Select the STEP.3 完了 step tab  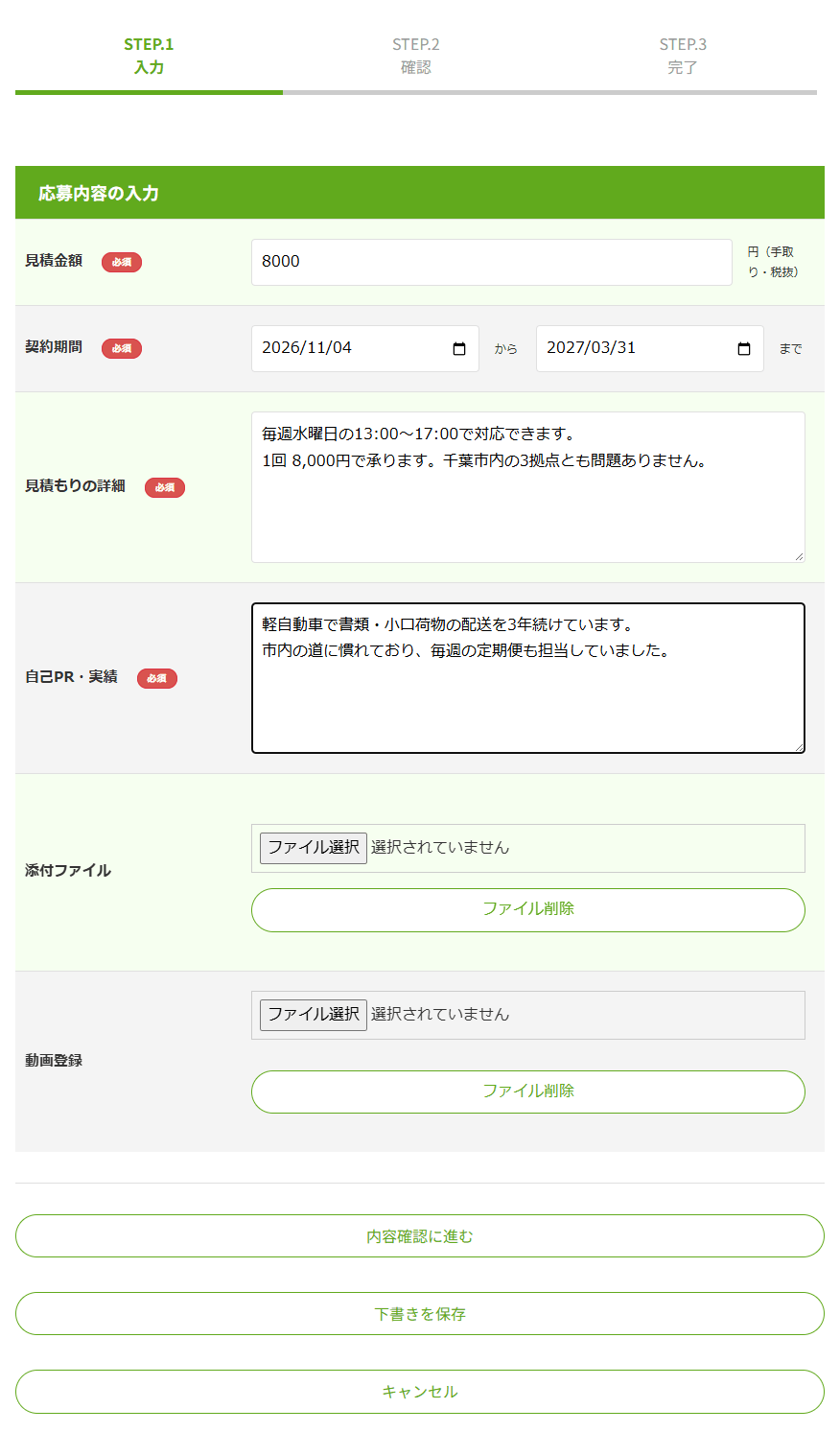[683, 56]
